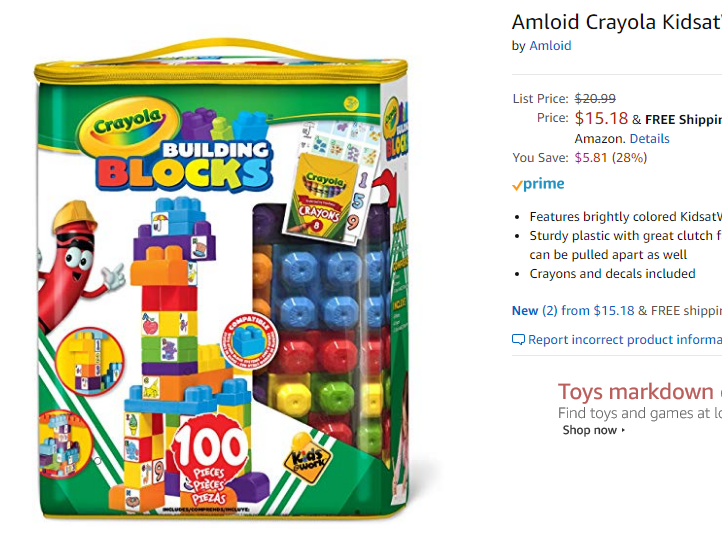This screenshot has width=722, height=539.
Task: Click the Report incorrect product information link
Action: (625, 340)
